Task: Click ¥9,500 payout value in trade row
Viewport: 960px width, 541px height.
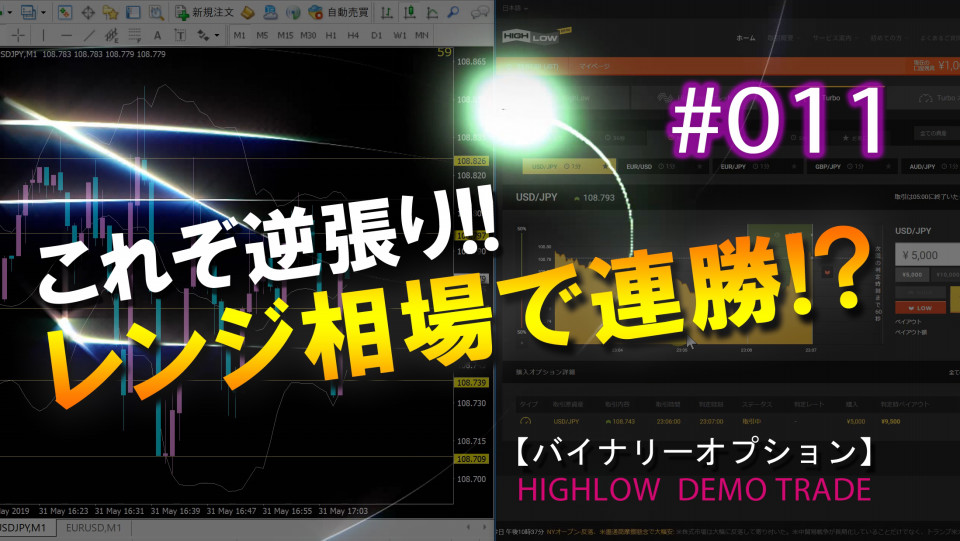Action: point(890,421)
